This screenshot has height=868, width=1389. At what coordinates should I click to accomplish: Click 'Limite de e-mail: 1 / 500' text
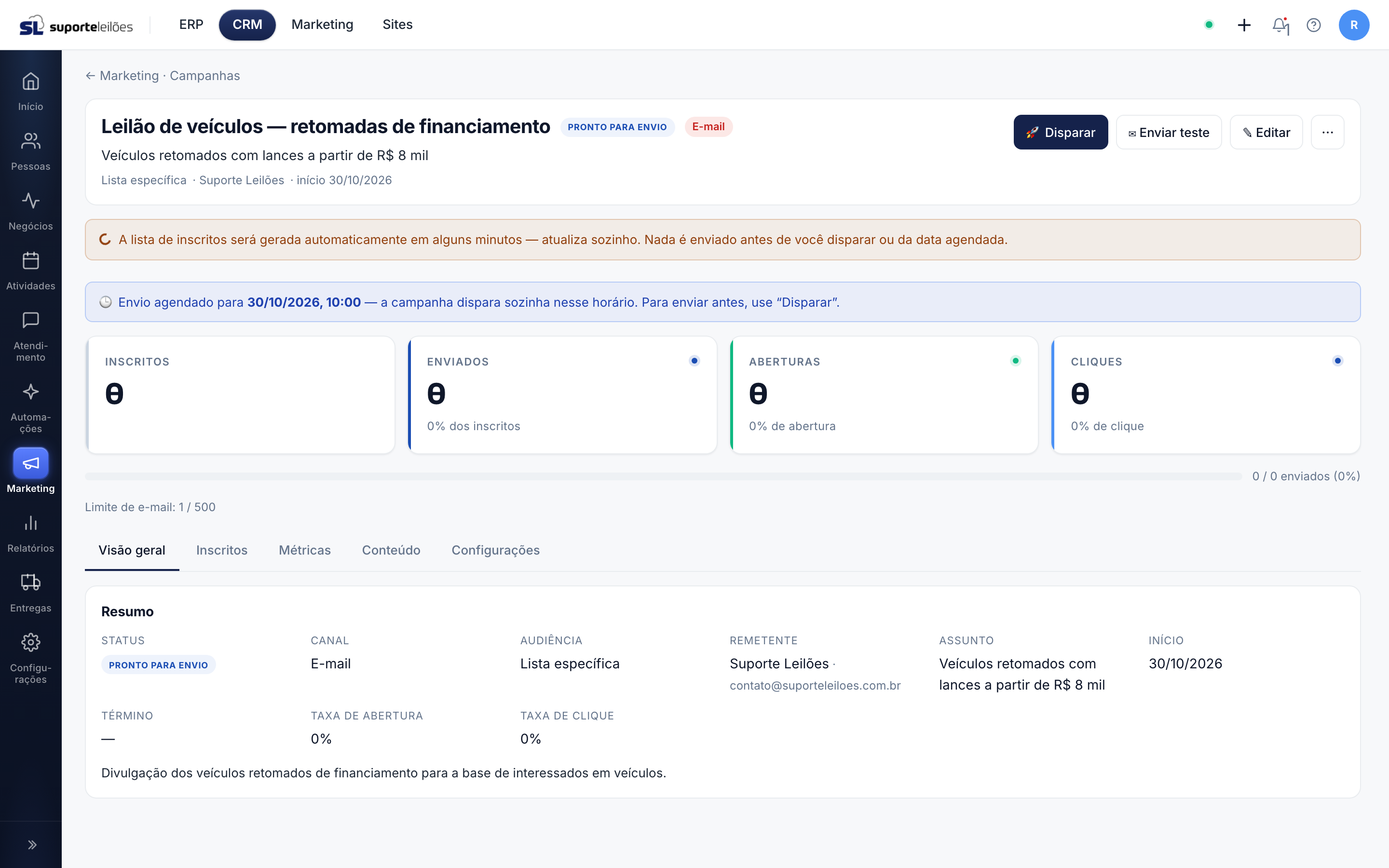150,507
